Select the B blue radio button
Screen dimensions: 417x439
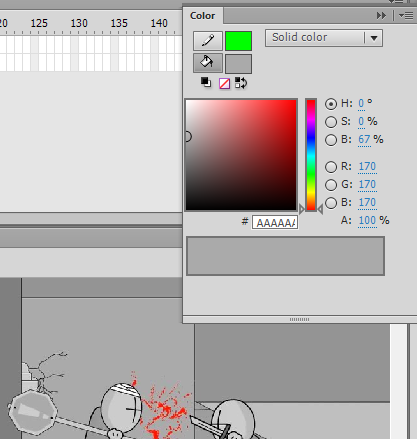tap(331, 203)
